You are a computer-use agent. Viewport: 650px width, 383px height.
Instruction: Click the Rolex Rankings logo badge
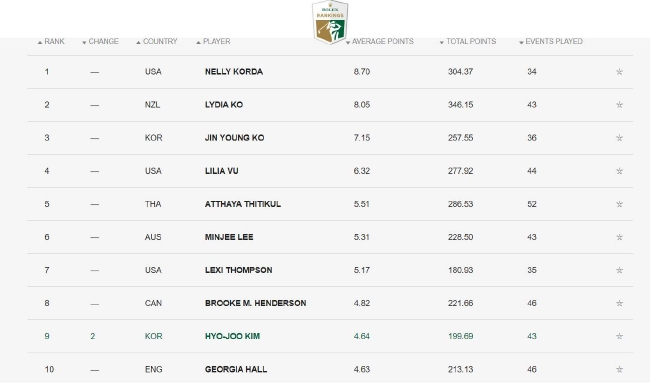point(330,22)
